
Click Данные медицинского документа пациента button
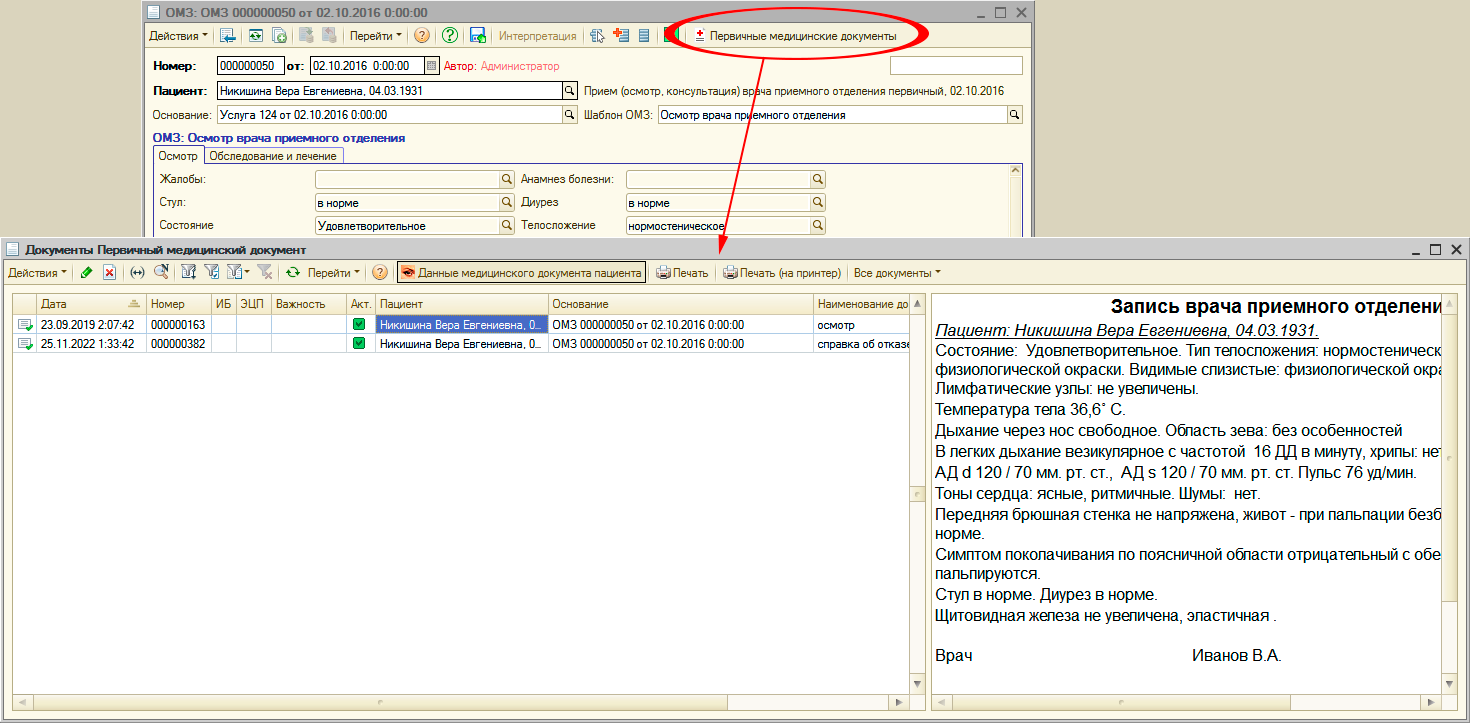[x=521, y=272]
